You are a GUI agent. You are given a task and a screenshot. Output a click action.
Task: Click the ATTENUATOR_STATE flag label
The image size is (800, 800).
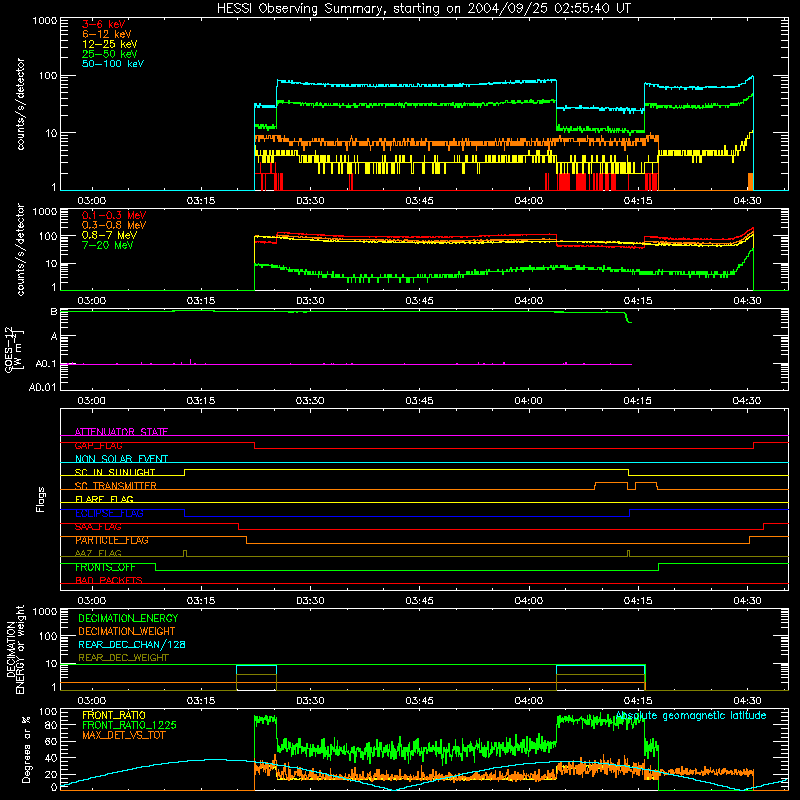click(121, 432)
